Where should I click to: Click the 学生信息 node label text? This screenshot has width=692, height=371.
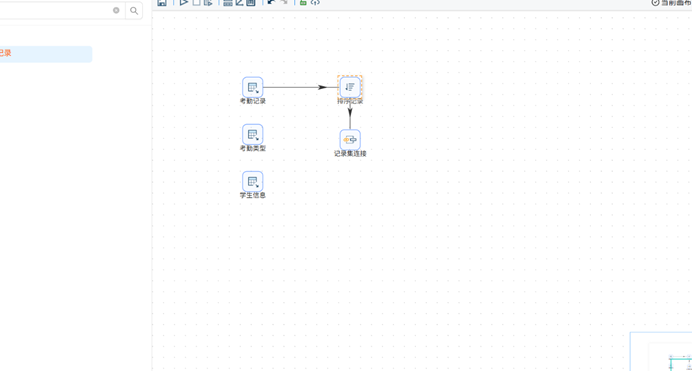click(252, 195)
